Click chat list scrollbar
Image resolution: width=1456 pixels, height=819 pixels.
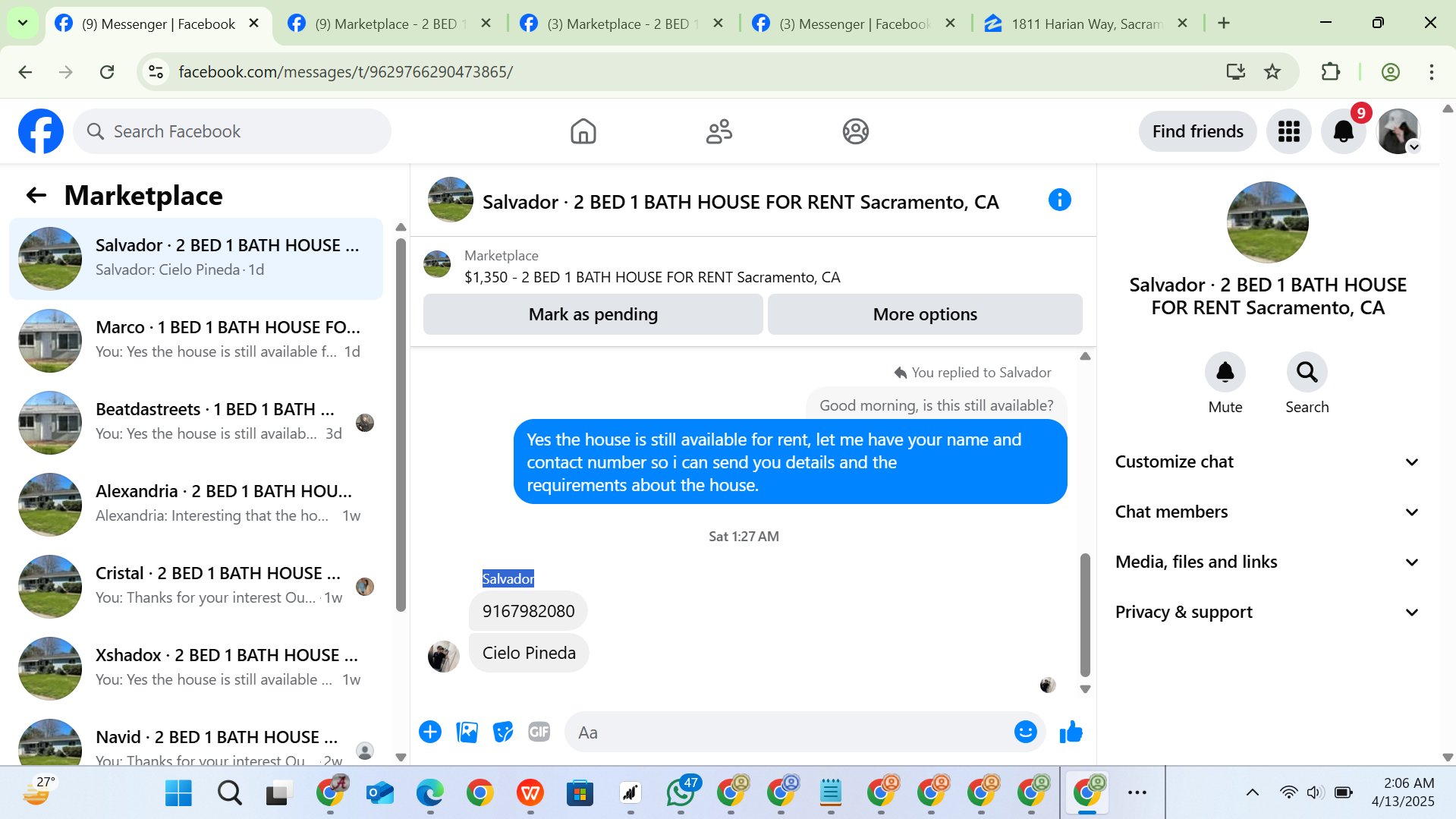[401, 425]
